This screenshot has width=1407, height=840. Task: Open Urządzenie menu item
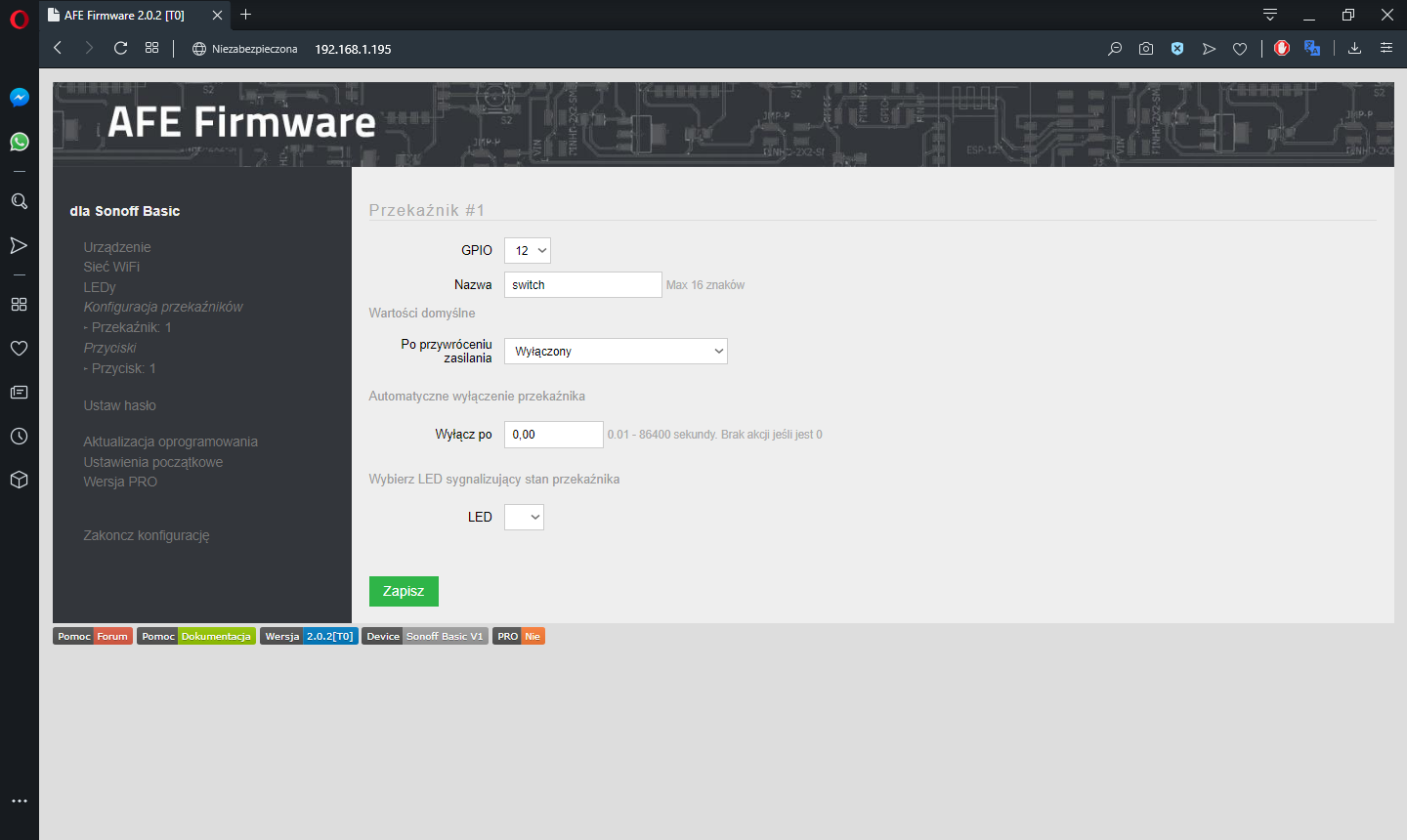pos(117,247)
